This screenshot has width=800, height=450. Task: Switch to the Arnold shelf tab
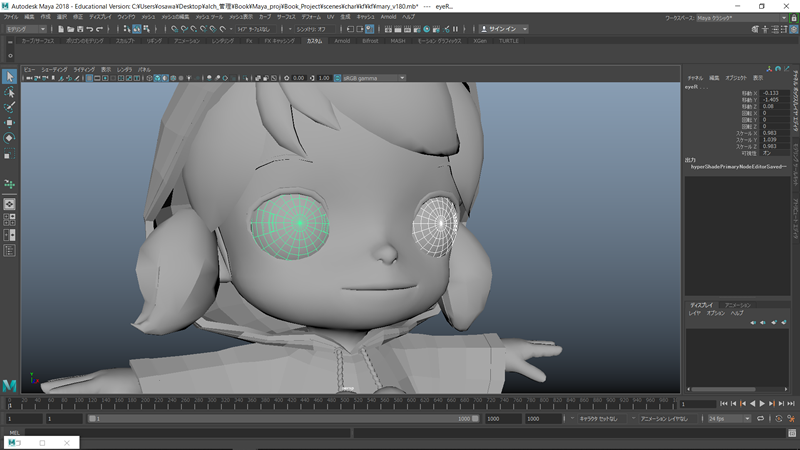pos(342,41)
